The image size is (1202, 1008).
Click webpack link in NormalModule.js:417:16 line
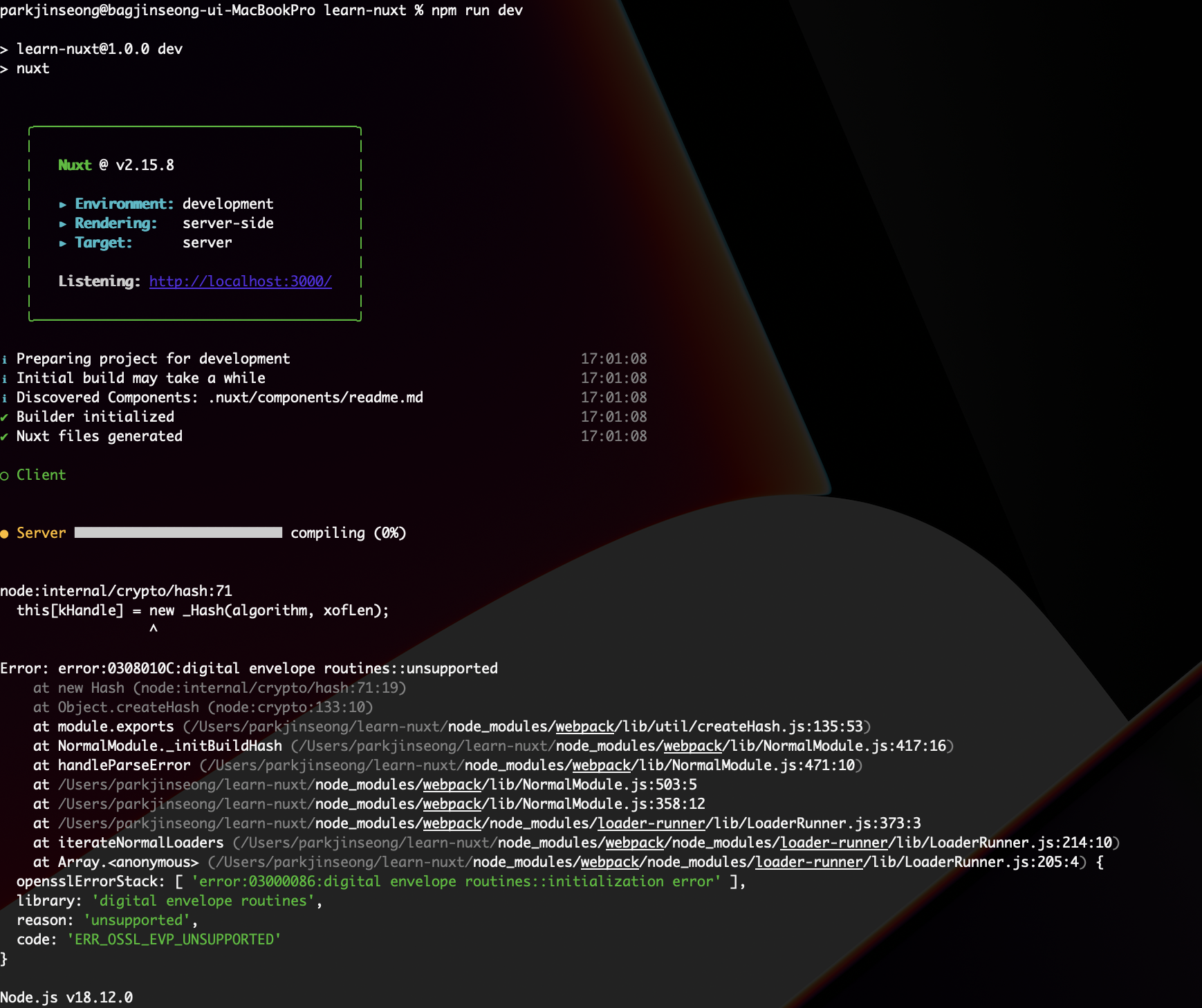(x=693, y=746)
